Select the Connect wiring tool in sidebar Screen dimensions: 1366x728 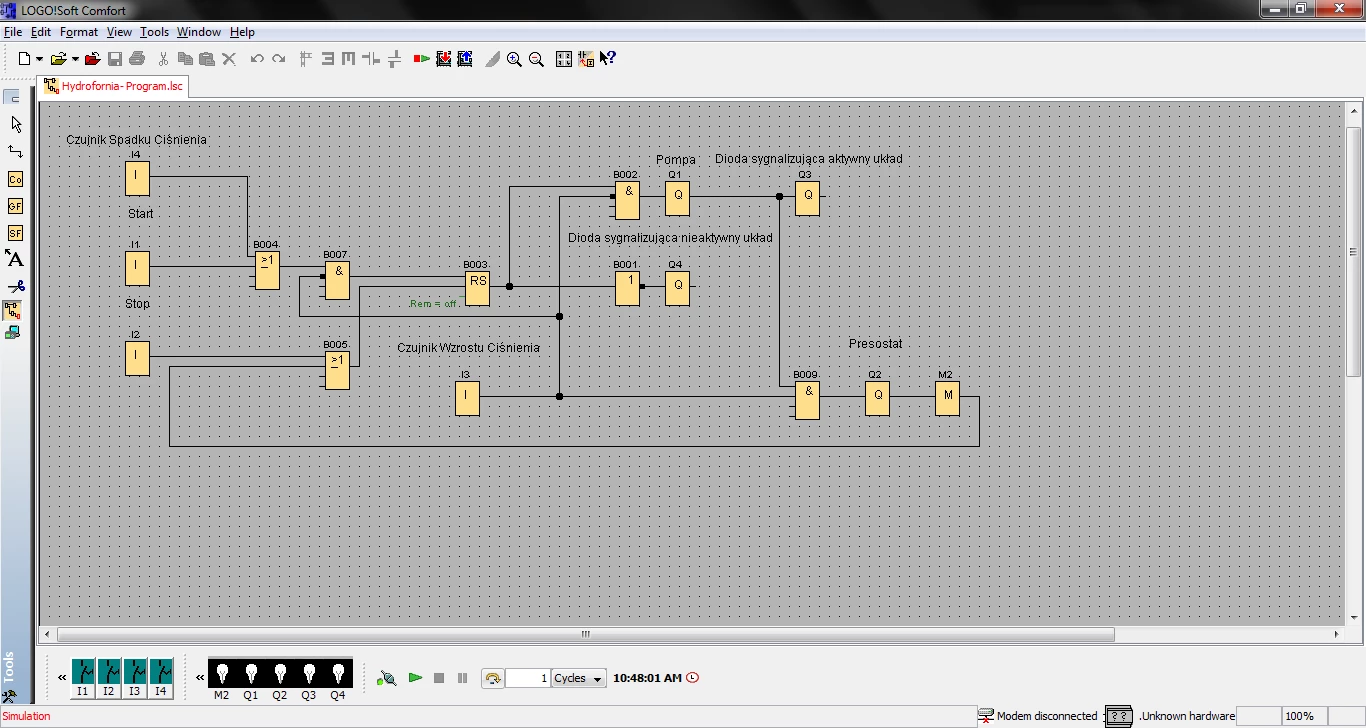[15, 151]
